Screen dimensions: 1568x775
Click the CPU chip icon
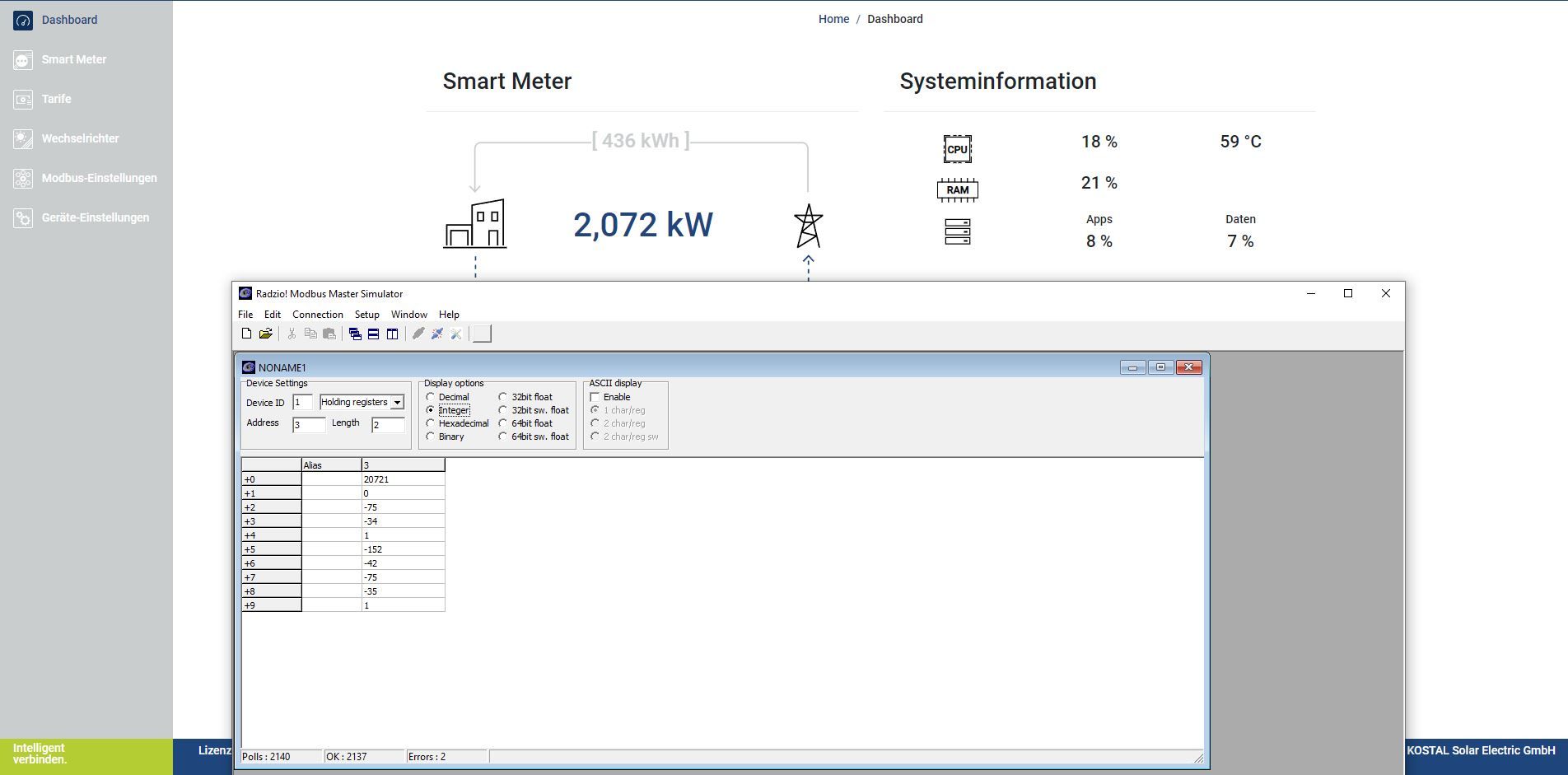coord(957,149)
